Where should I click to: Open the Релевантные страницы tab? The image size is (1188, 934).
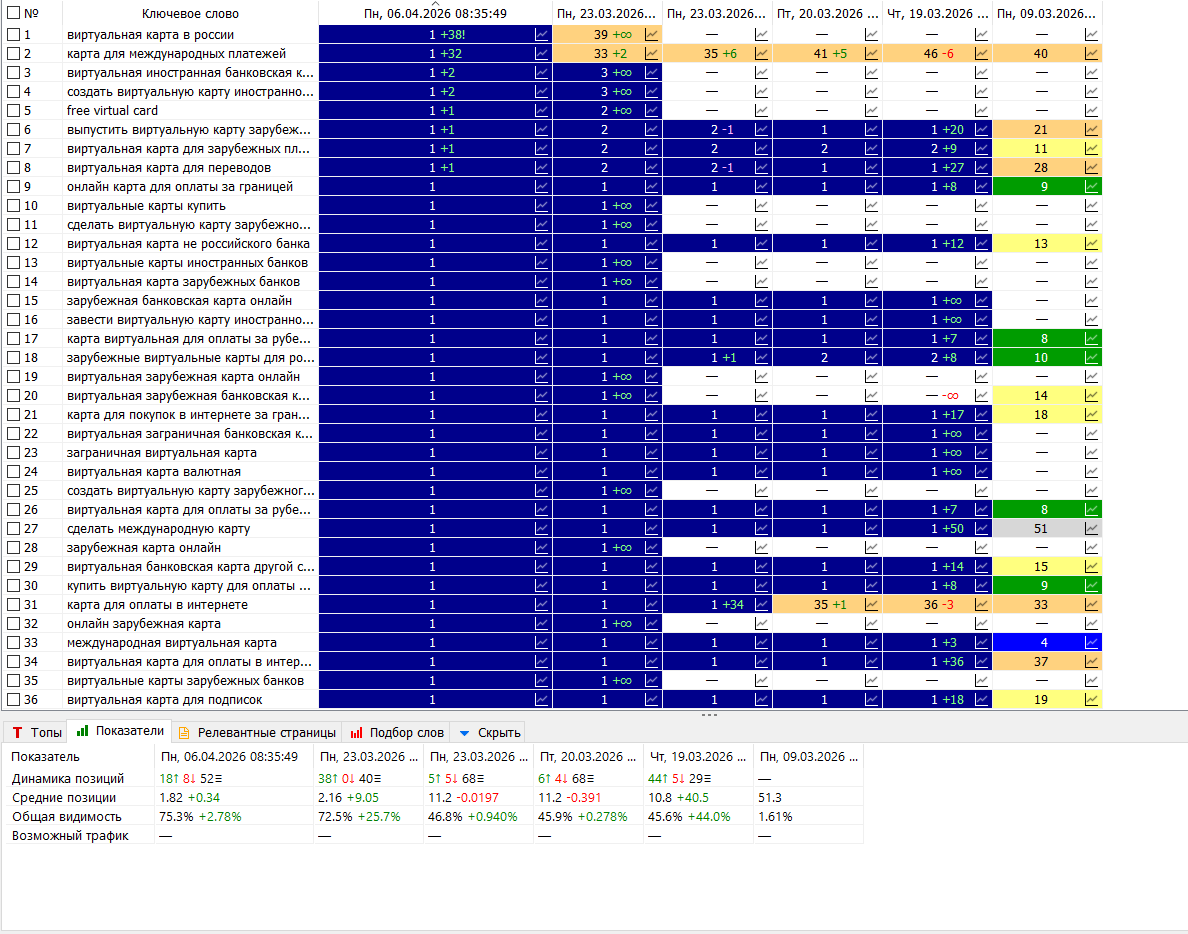click(x=258, y=733)
